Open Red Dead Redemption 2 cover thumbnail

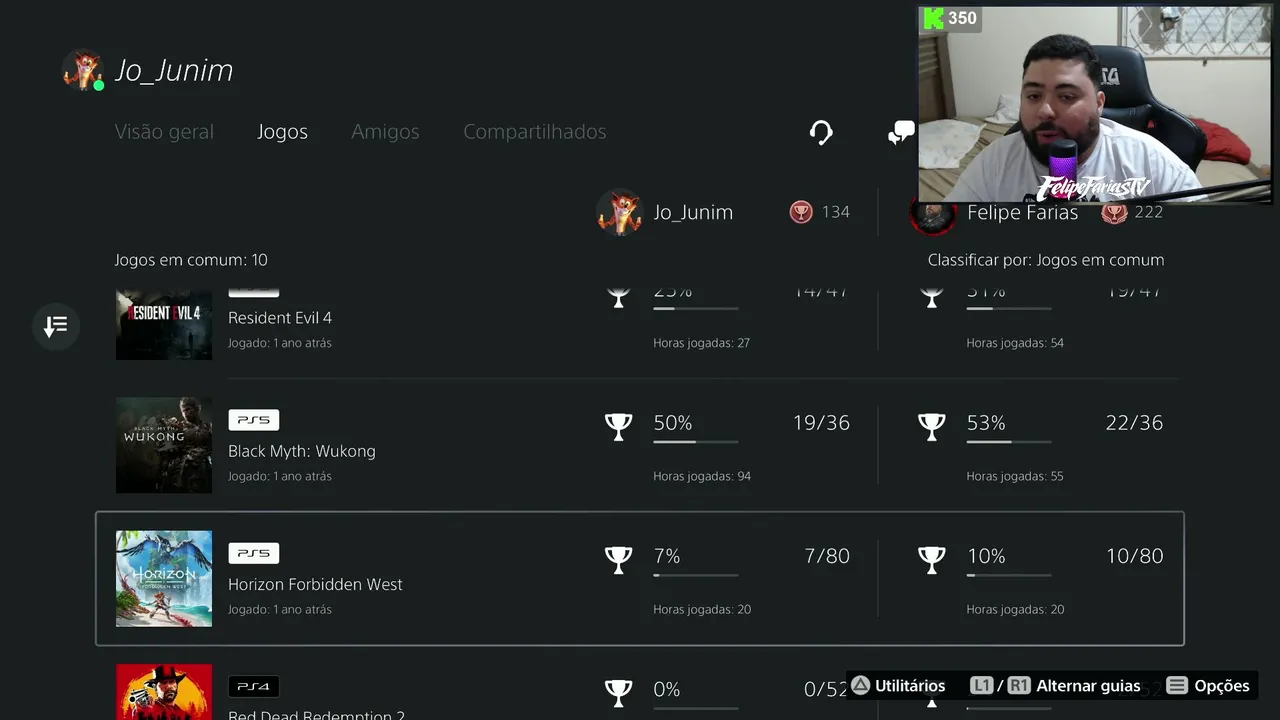click(164, 692)
